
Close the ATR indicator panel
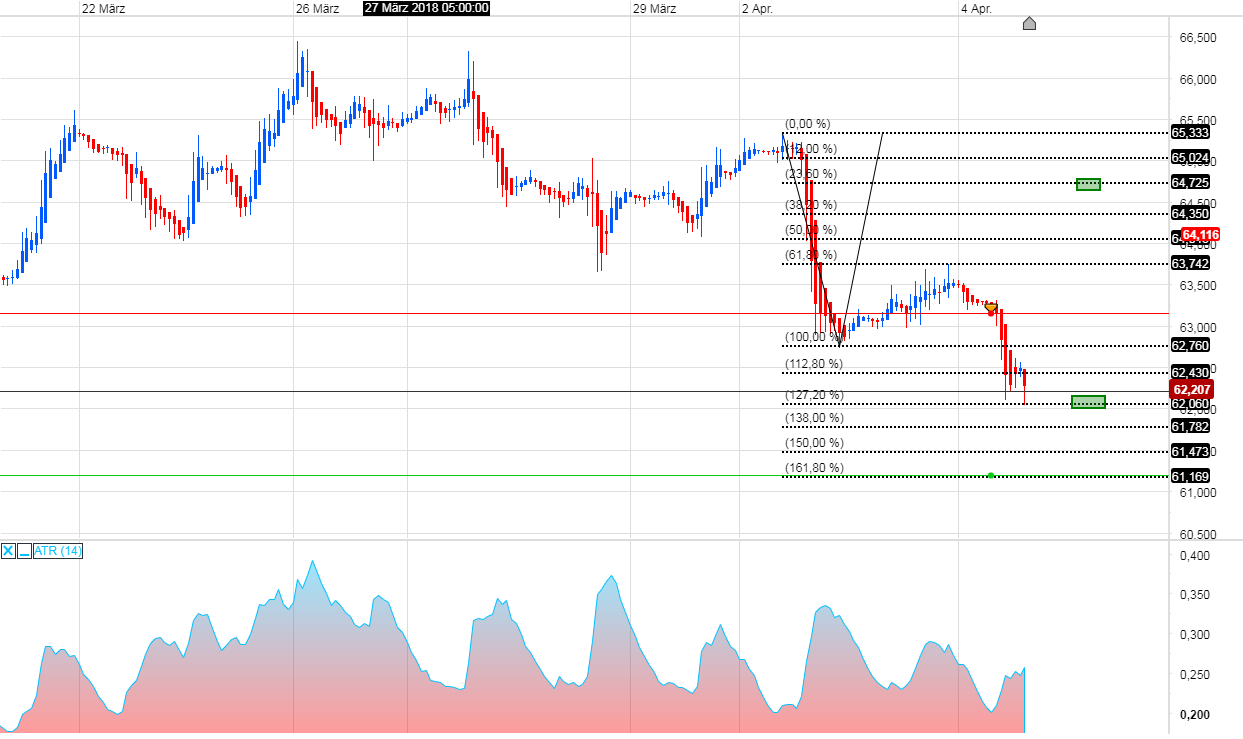pyautogui.click(x=8, y=551)
